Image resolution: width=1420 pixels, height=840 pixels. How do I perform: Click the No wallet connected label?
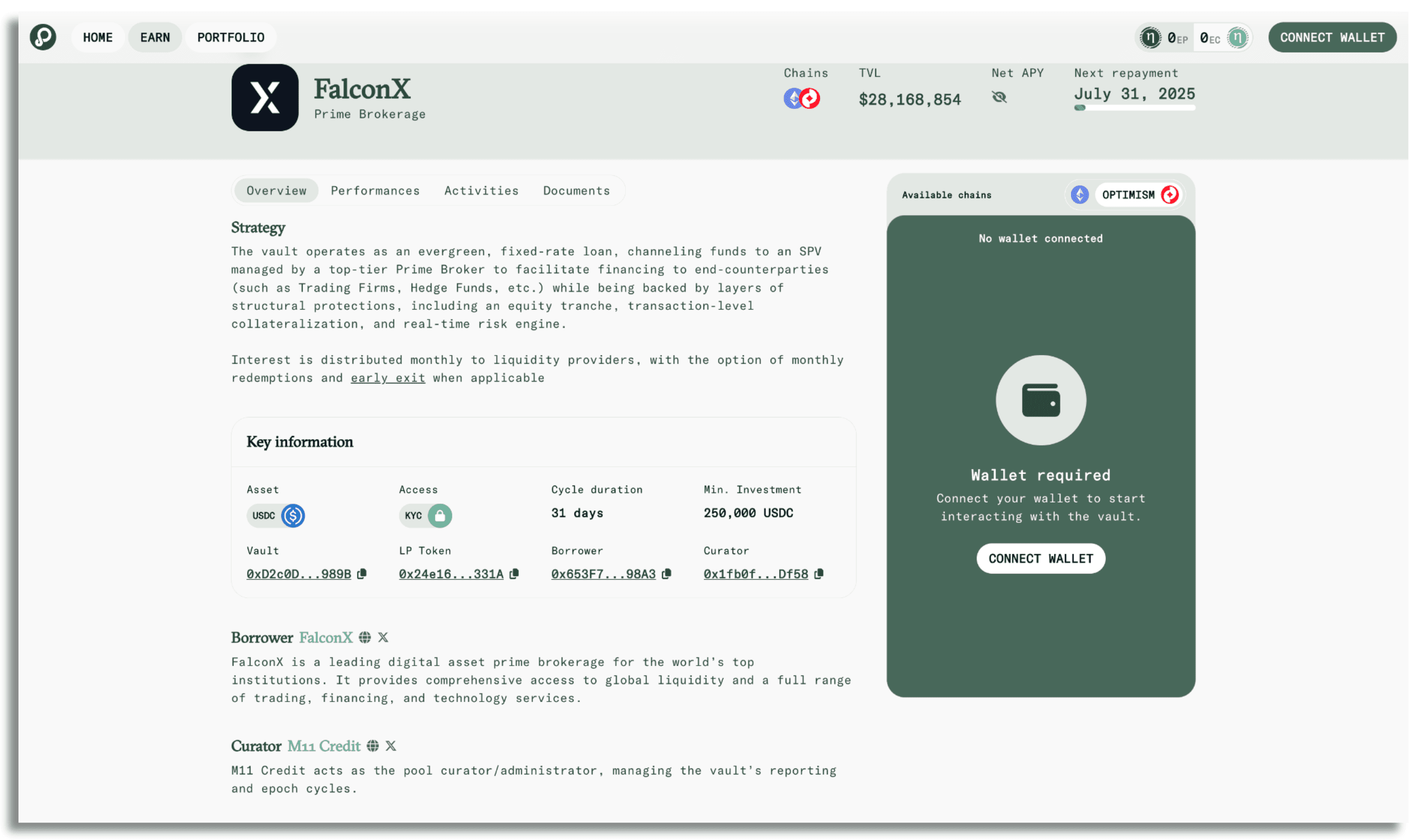point(1041,238)
